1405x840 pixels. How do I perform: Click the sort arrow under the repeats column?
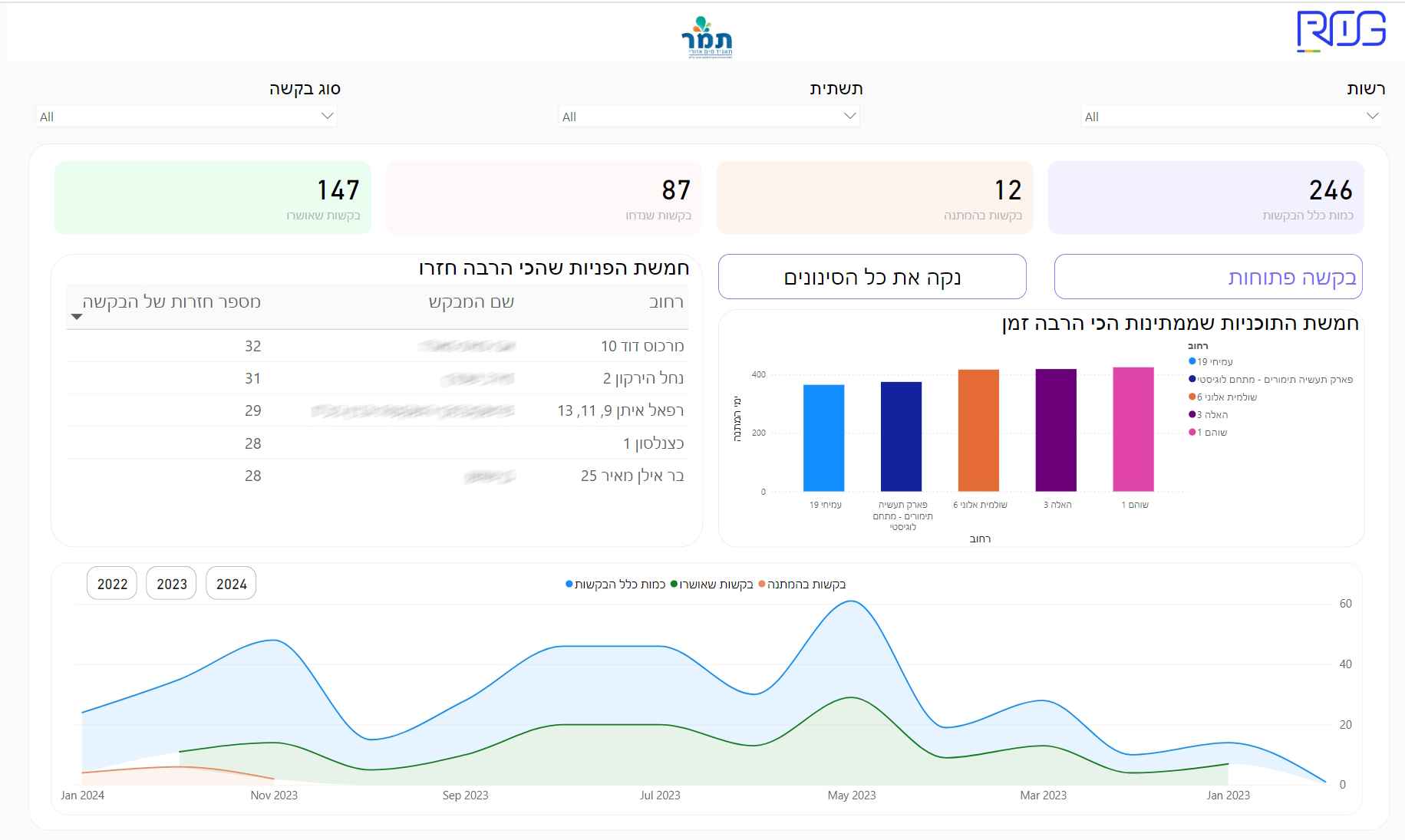(77, 317)
